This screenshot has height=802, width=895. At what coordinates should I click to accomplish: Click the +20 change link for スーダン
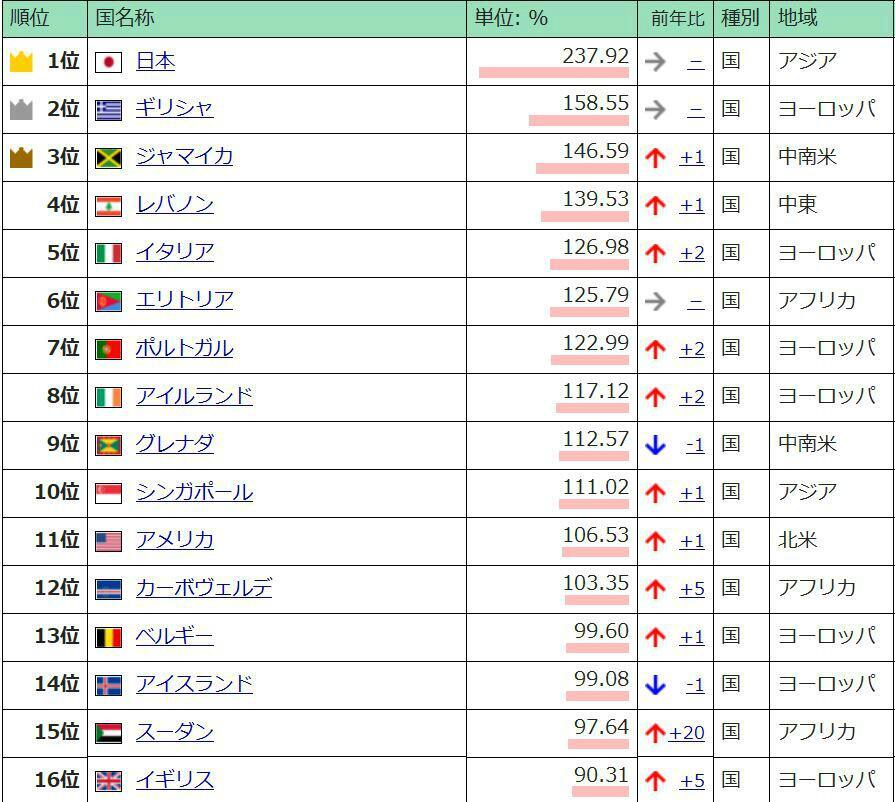(686, 733)
